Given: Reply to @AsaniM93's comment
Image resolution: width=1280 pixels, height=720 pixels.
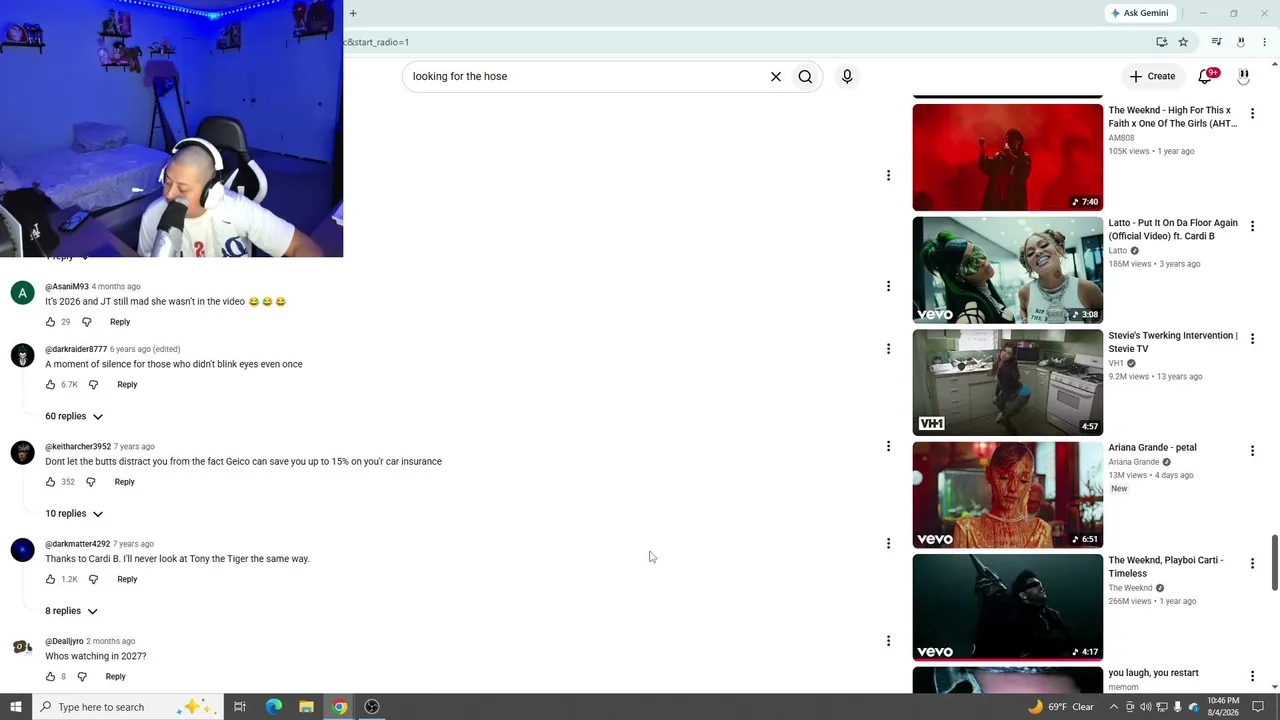Looking at the screenshot, I should click(x=120, y=322).
